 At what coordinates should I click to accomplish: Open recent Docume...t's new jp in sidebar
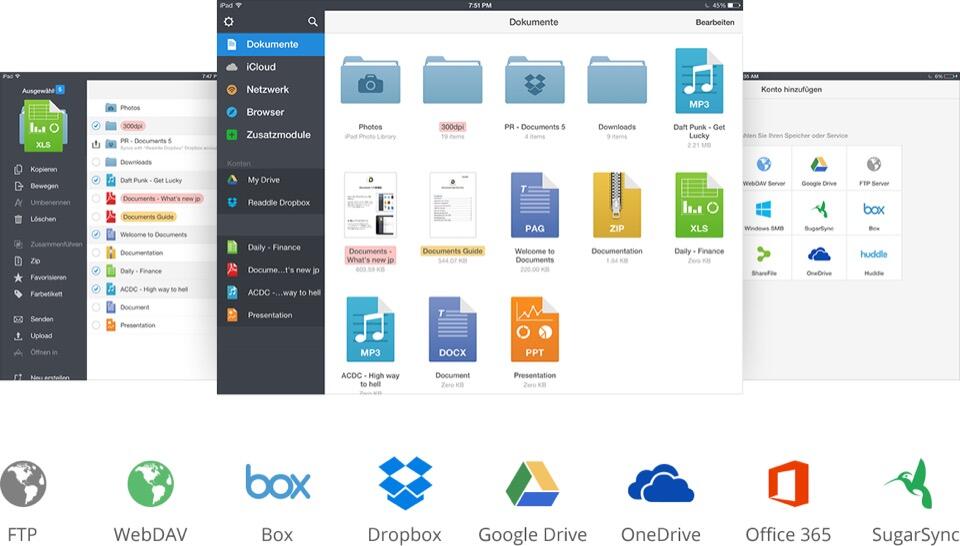click(x=271, y=270)
